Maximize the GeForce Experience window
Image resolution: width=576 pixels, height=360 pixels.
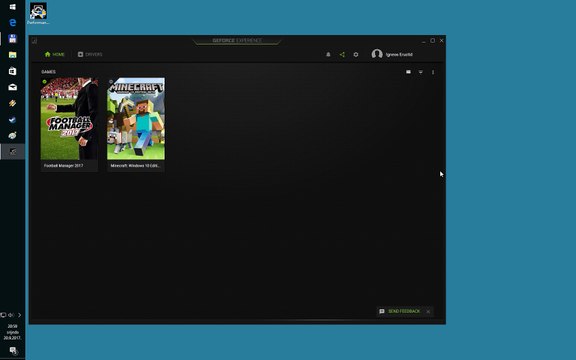click(432, 41)
